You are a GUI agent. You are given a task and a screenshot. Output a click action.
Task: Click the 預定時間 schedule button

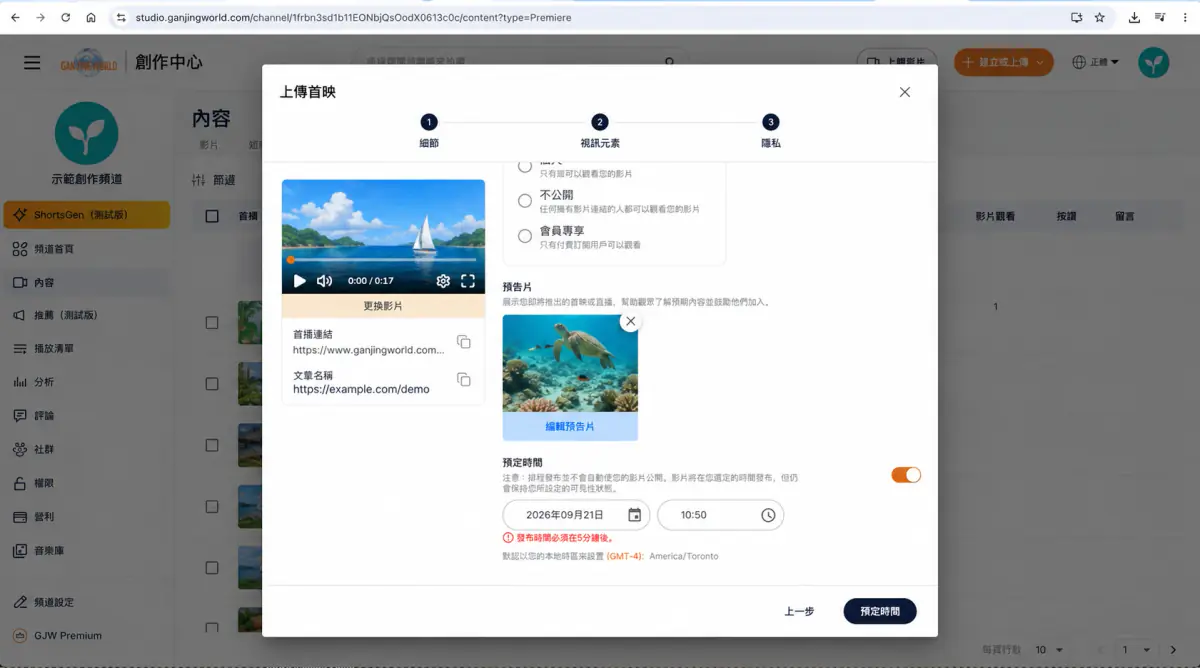[x=880, y=611]
